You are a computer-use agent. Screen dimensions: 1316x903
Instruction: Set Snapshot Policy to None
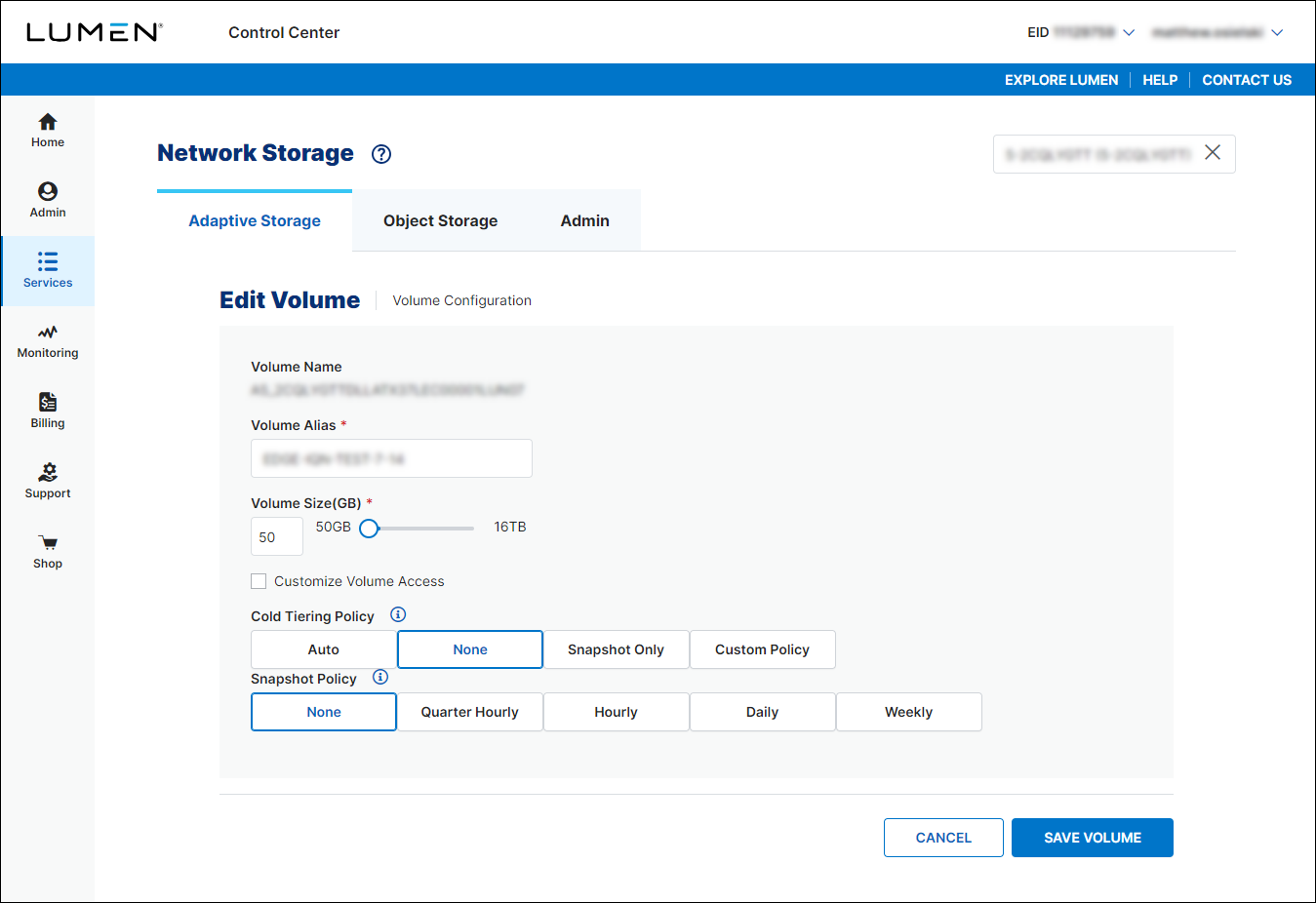tap(324, 712)
